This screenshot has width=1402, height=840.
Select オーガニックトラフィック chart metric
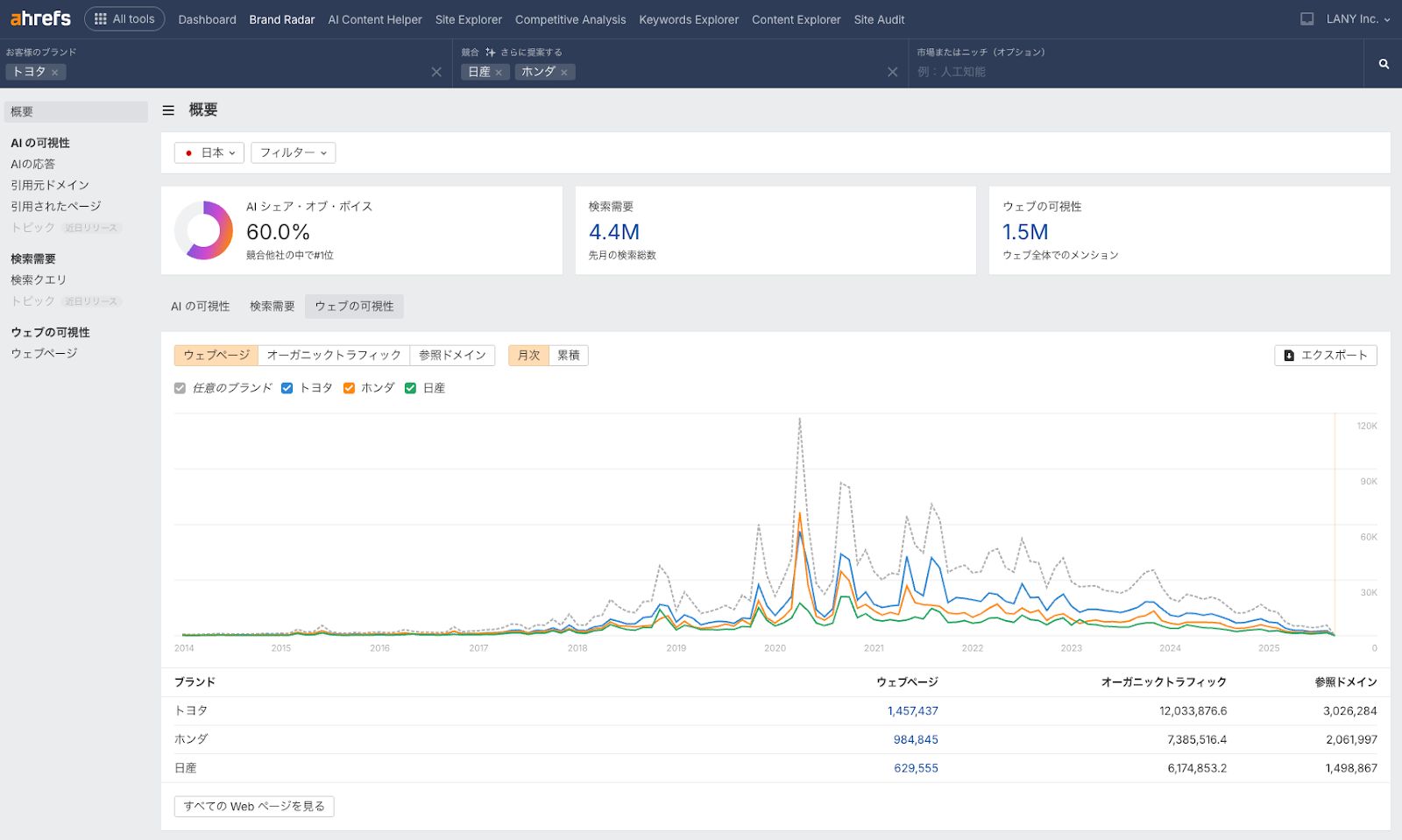tap(334, 356)
